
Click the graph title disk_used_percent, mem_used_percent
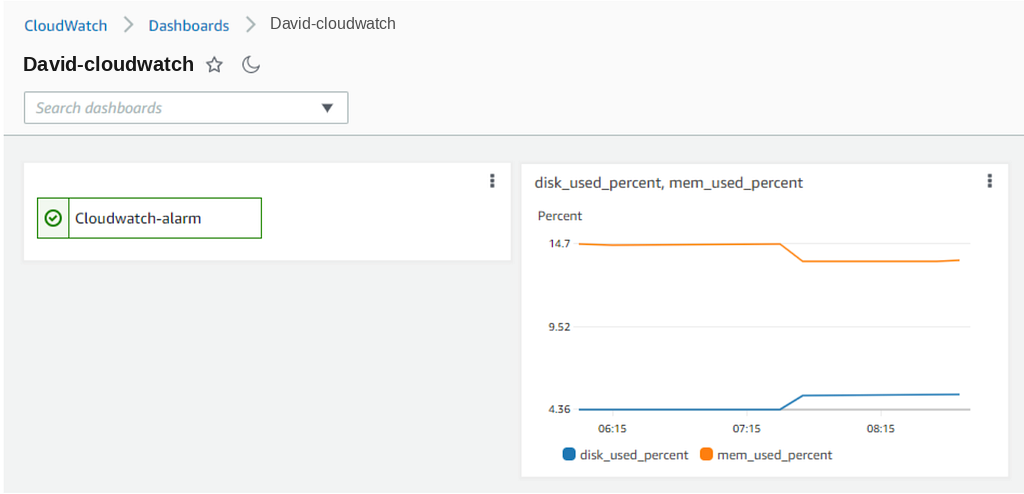pyautogui.click(x=669, y=184)
